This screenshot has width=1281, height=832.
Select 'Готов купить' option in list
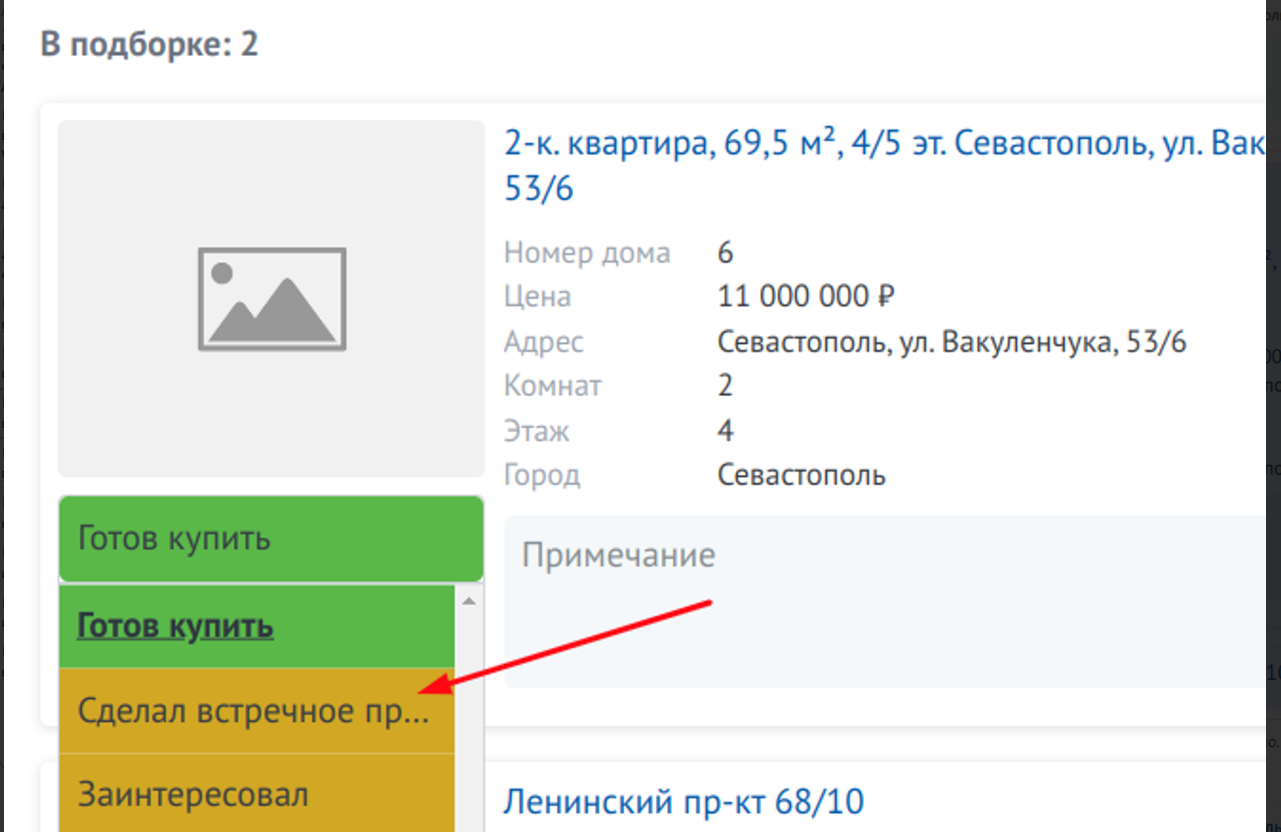click(257, 627)
